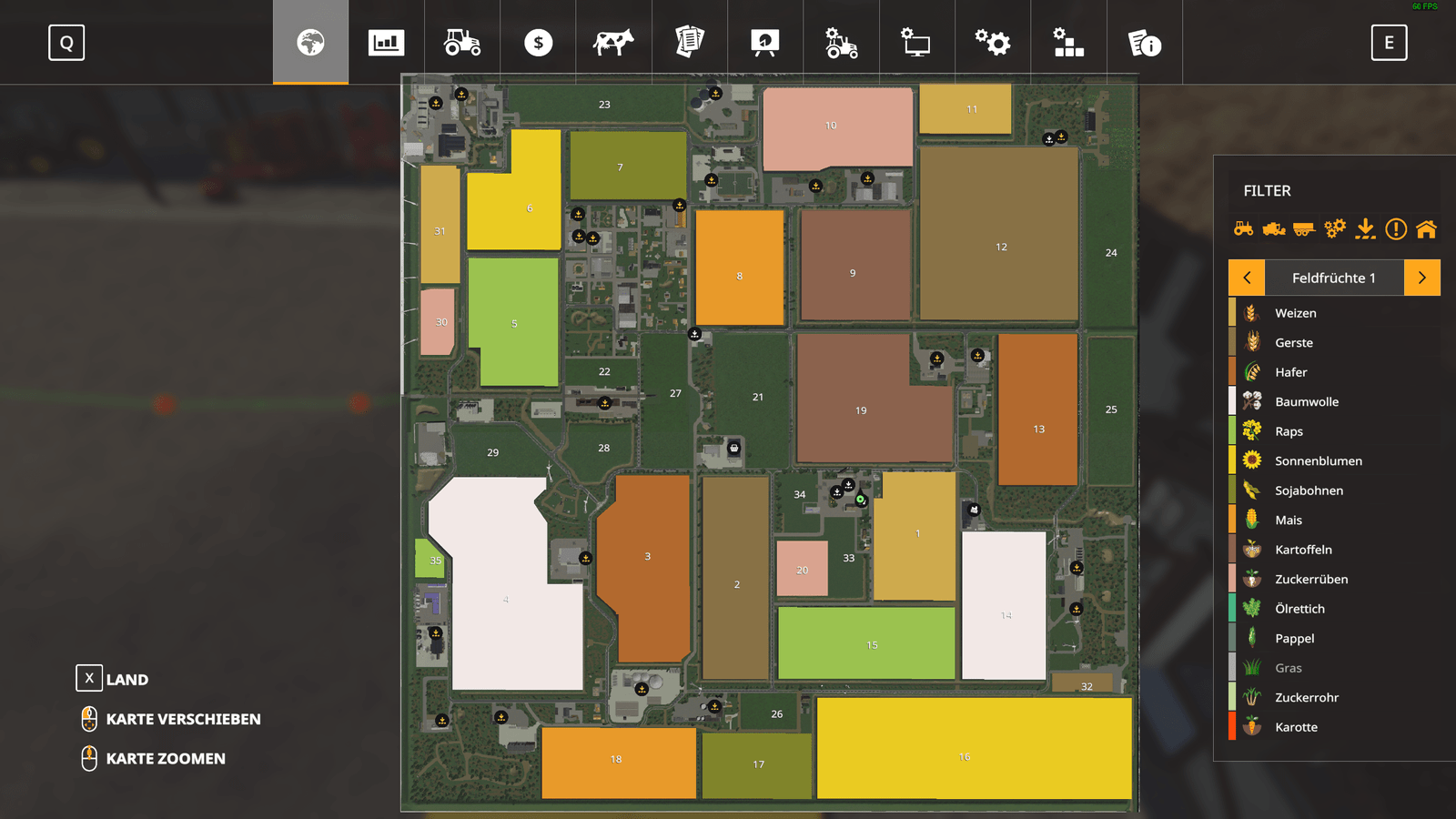Open the general settings gears tab
This screenshot has width=1456, height=819.
tap(993, 42)
